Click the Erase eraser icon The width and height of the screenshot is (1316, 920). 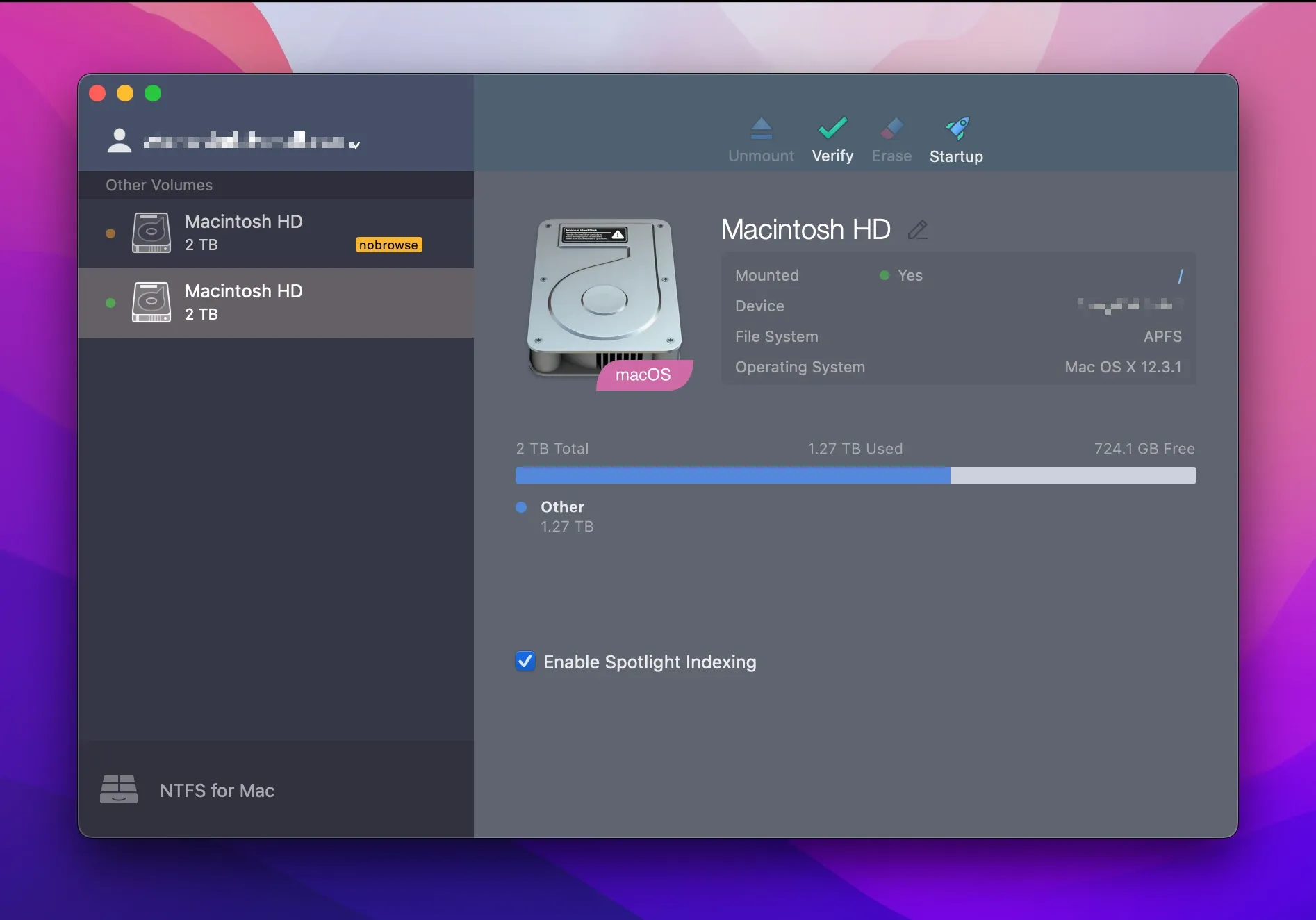pyautogui.click(x=891, y=129)
